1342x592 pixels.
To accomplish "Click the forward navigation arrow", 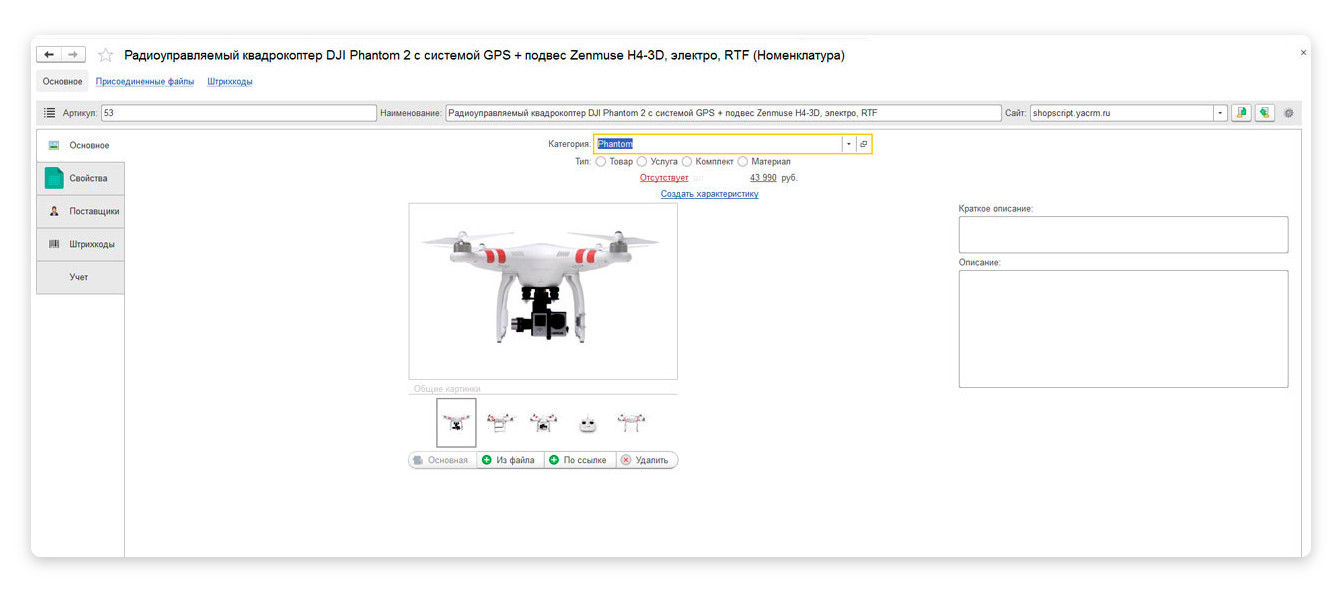I will [73, 55].
